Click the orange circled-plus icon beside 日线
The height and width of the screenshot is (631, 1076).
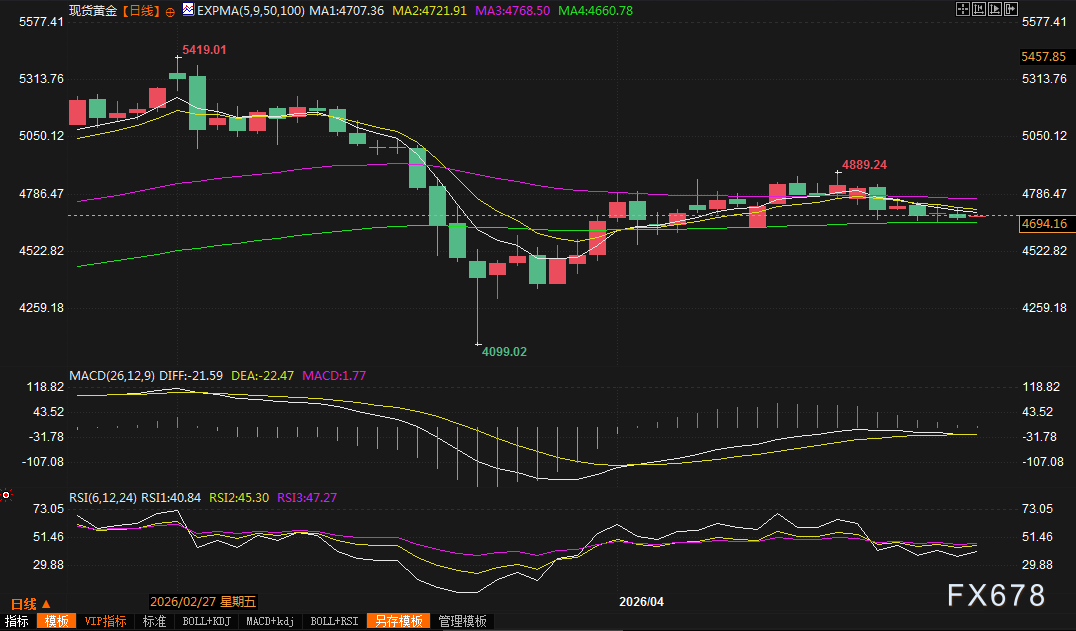pyautogui.click(x=169, y=11)
